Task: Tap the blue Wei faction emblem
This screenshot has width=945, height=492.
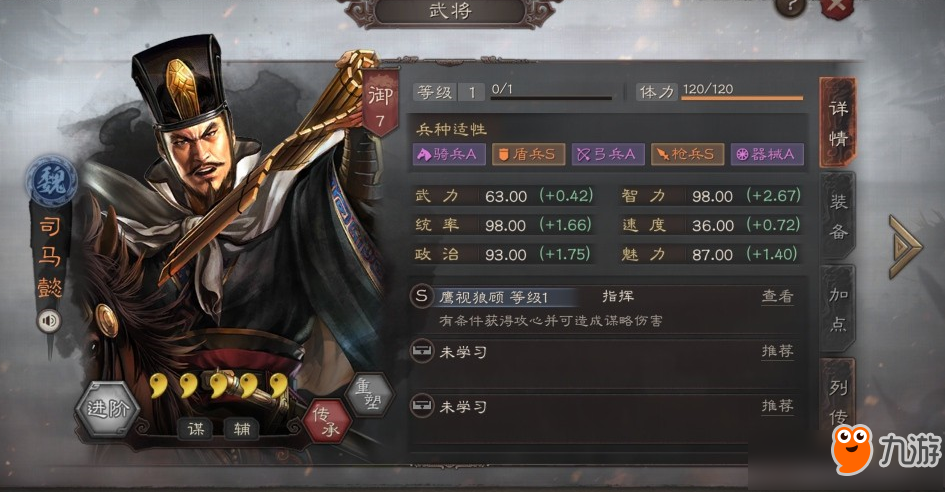Action: (x=51, y=181)
